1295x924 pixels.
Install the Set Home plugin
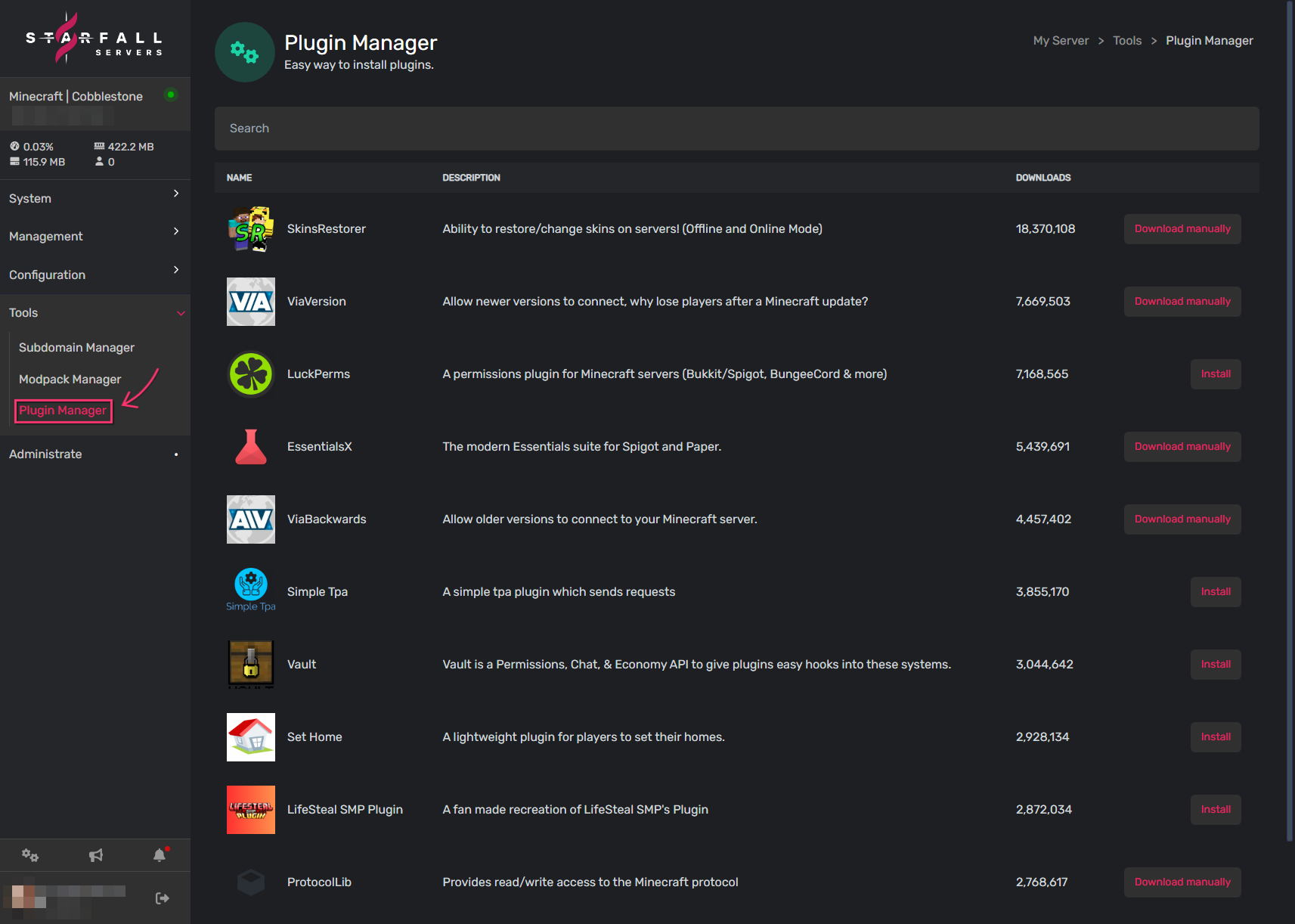(x=1216, y=737)
